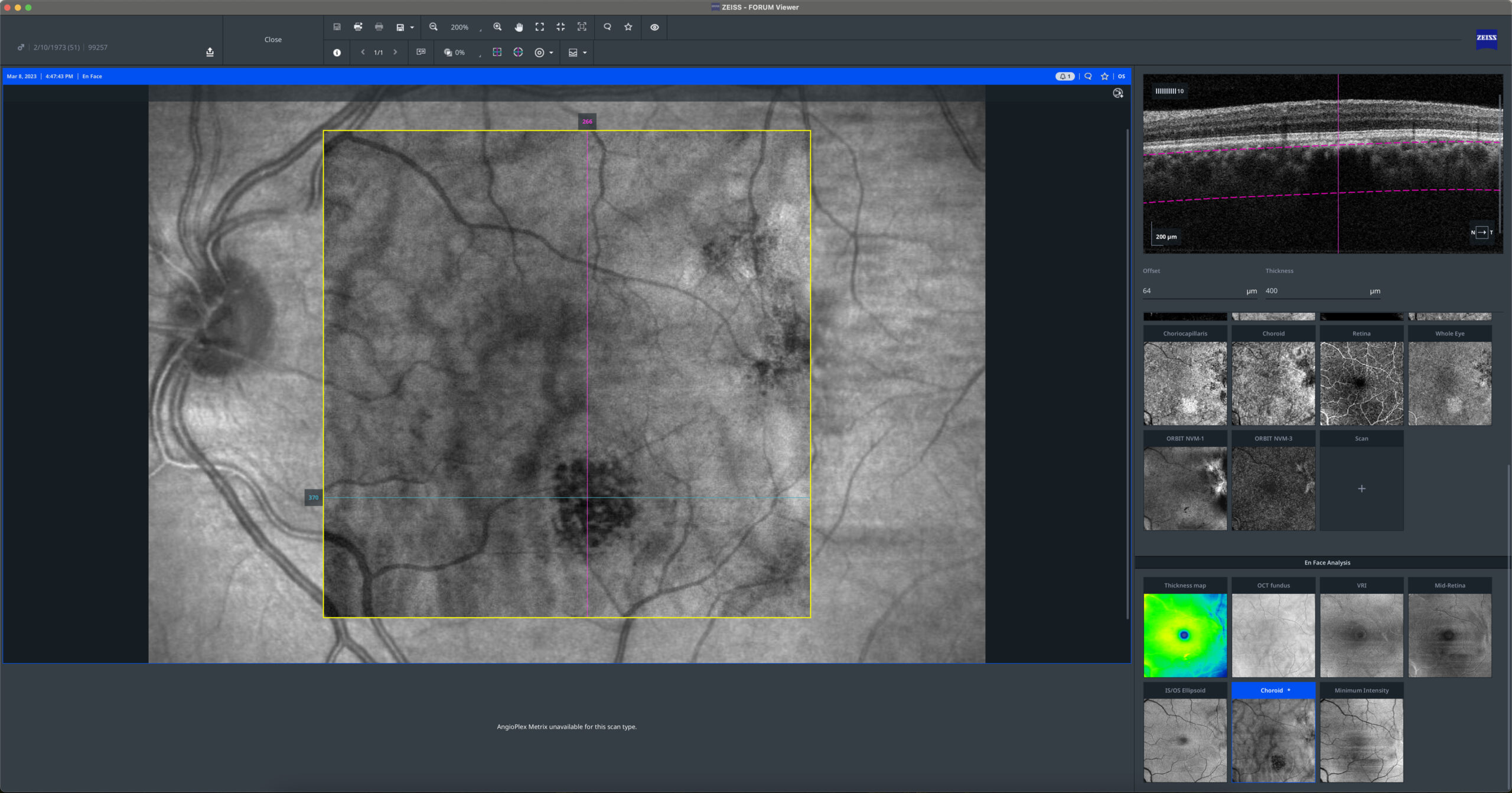The width and height of the screenshot is (1512, 793).
Task: Click the OS eye laterality label
Action: 1121,76
